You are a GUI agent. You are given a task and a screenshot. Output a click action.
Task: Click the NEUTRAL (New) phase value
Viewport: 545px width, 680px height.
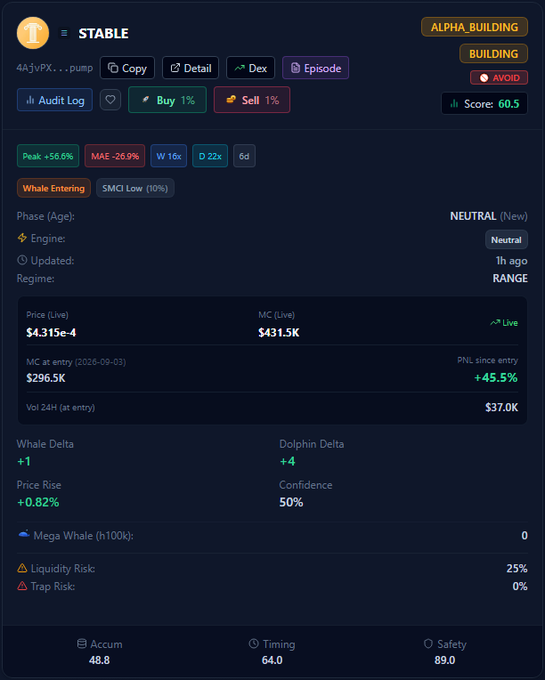click(x=489, y=216)
